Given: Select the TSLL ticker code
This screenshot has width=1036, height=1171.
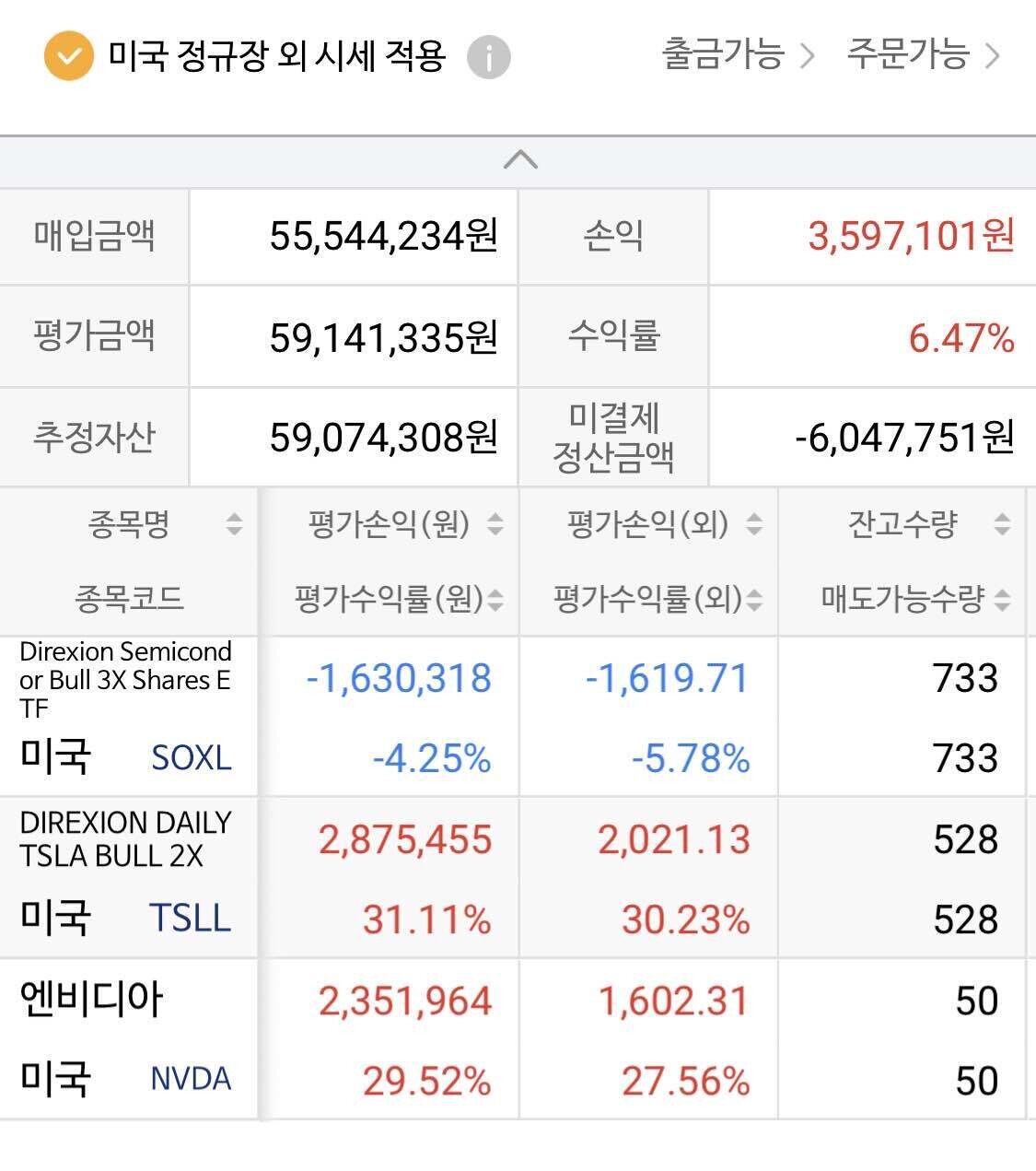Looking at the screenshot, I should tap(191, 917).
